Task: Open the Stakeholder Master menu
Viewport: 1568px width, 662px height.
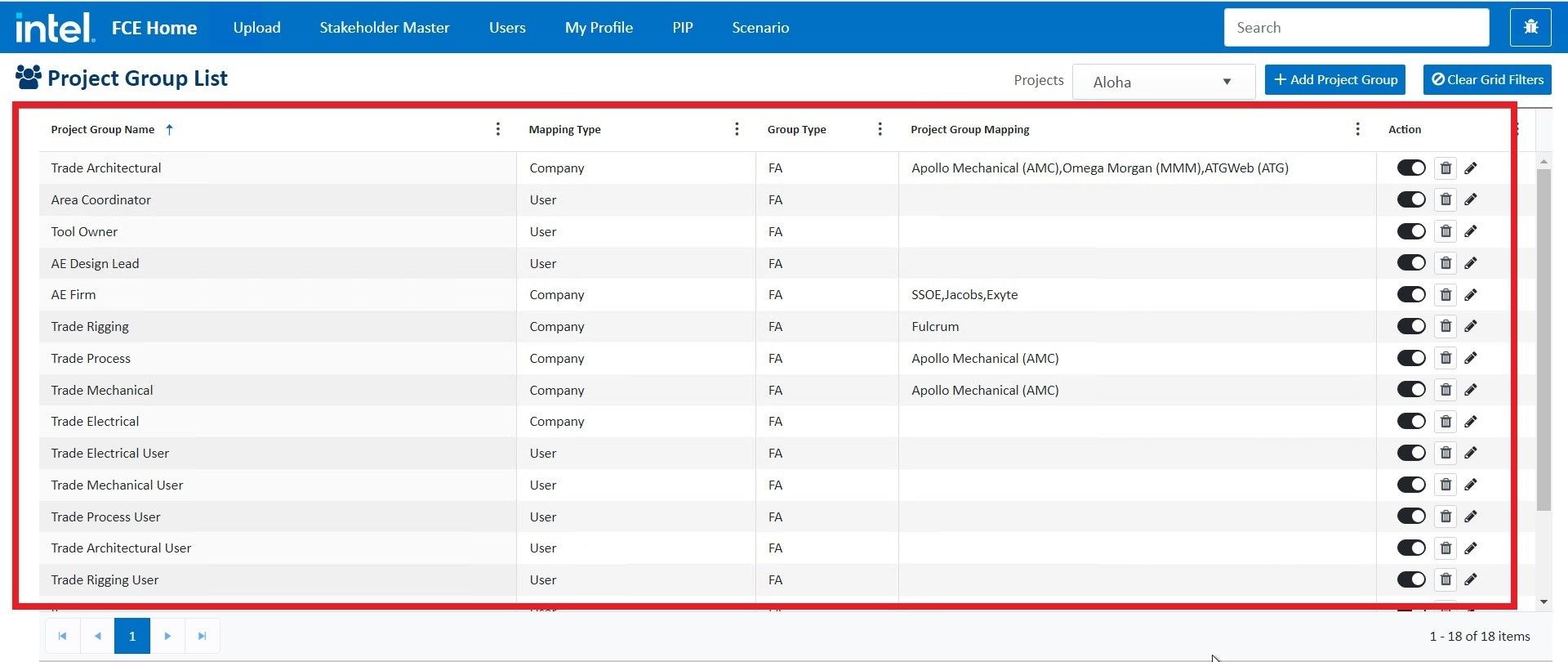Action: pos(384,28)
